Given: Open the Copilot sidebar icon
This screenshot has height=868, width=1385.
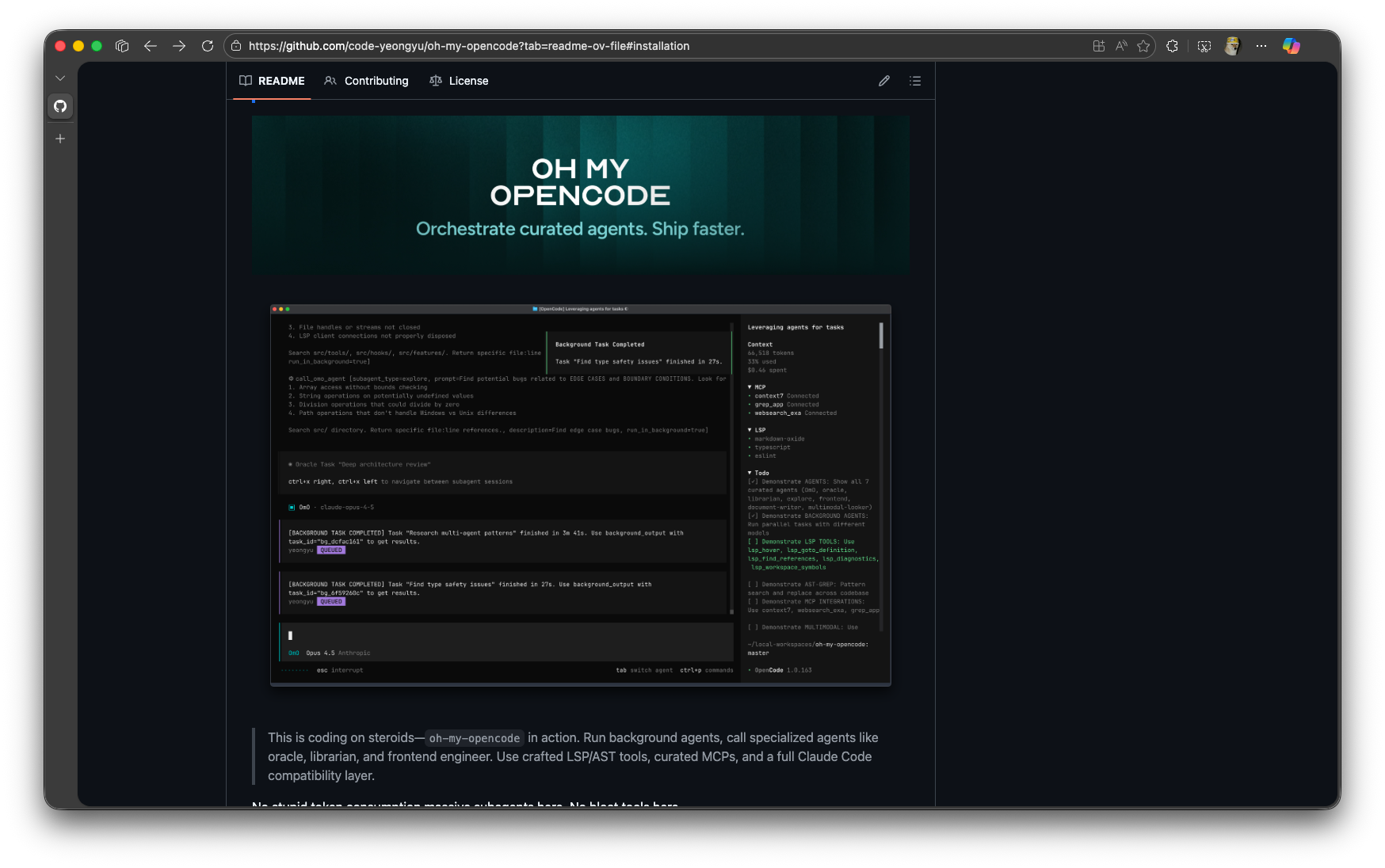Looking at the screenshot, I should coord(1292,46).
